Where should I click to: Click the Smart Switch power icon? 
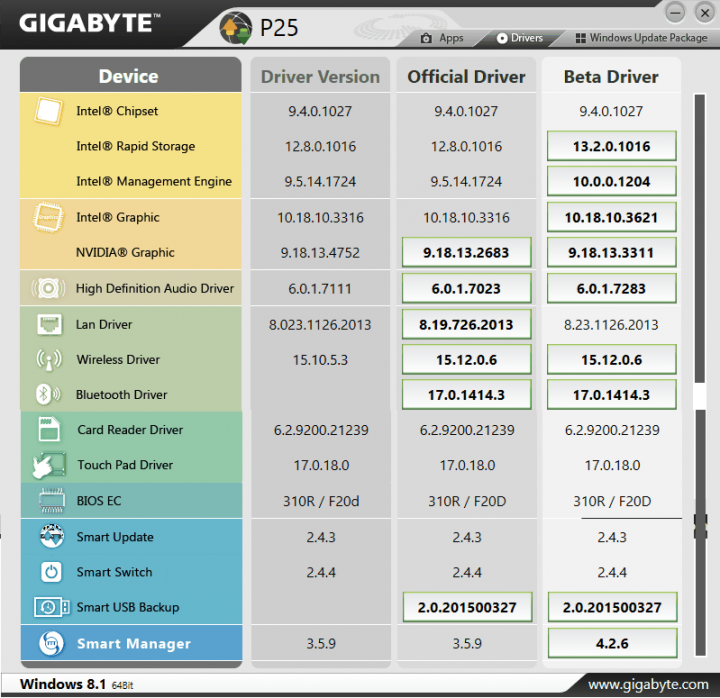[51, 572]
